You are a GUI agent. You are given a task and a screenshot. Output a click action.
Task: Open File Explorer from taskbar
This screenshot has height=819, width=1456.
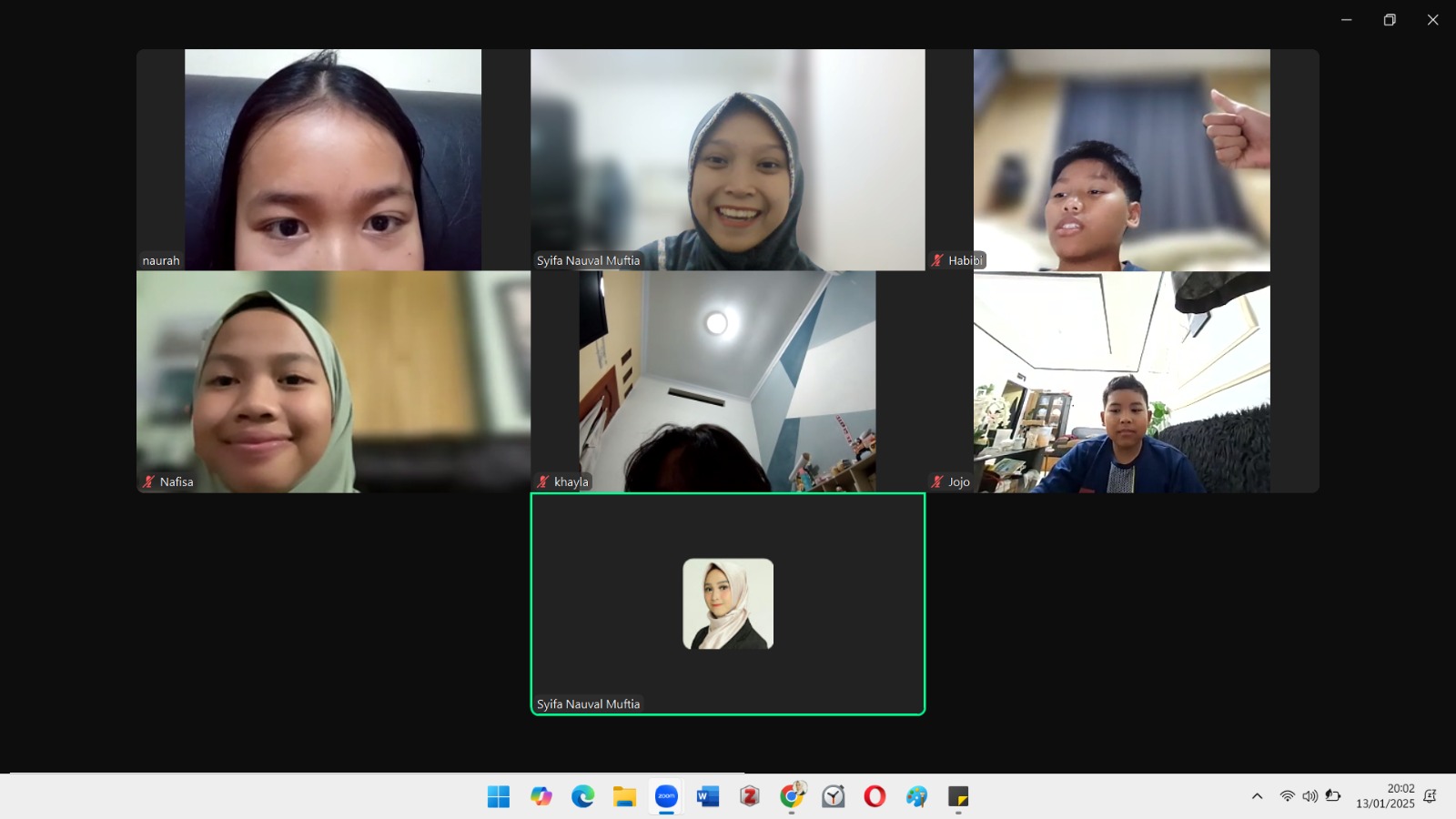[x=624, y=797]
